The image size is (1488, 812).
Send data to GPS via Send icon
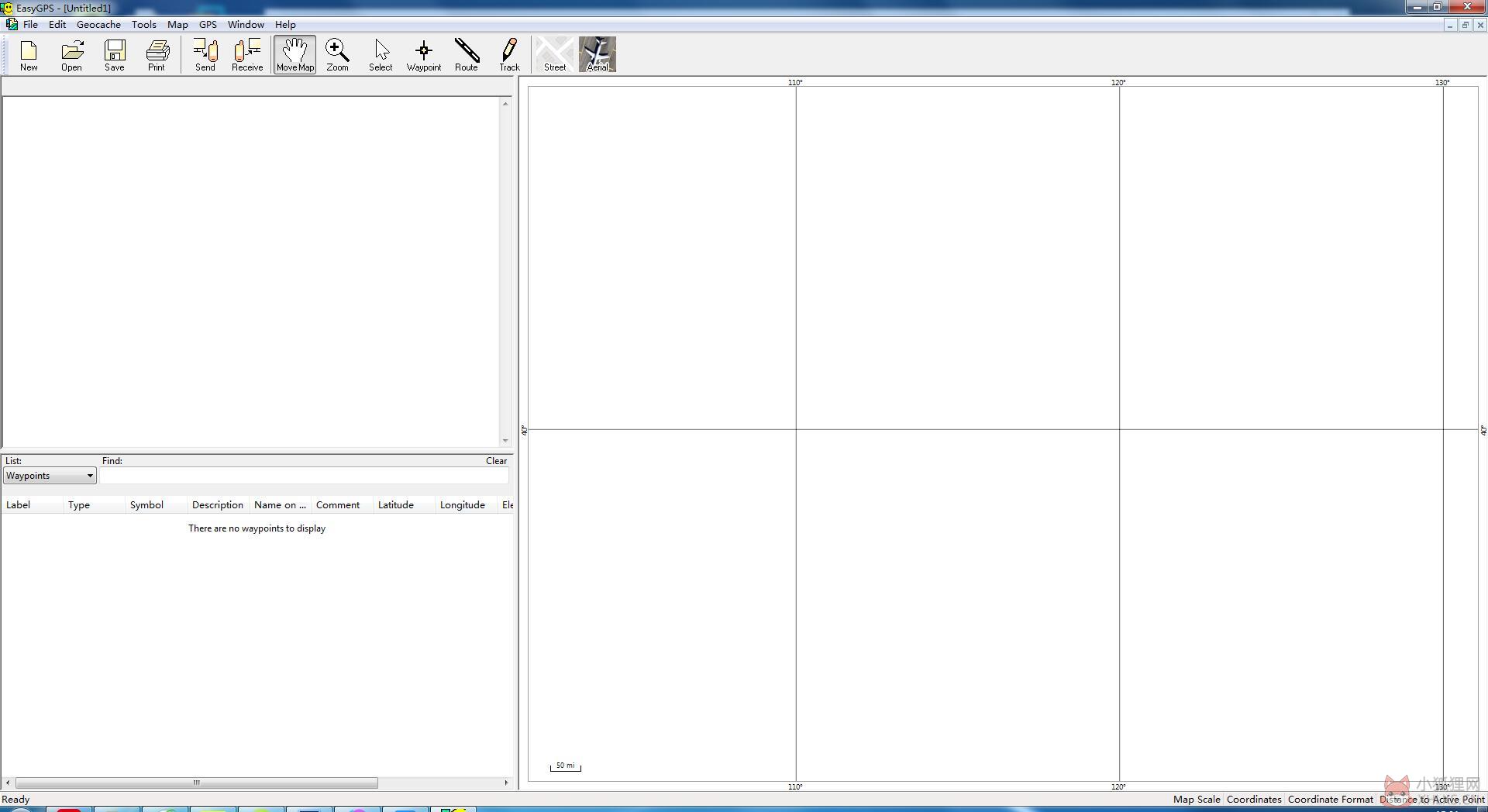[205, 54]
